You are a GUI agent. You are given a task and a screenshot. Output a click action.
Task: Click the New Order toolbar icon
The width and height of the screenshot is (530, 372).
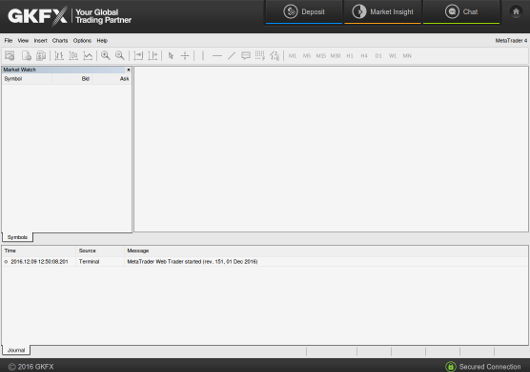tap(10, 56)
